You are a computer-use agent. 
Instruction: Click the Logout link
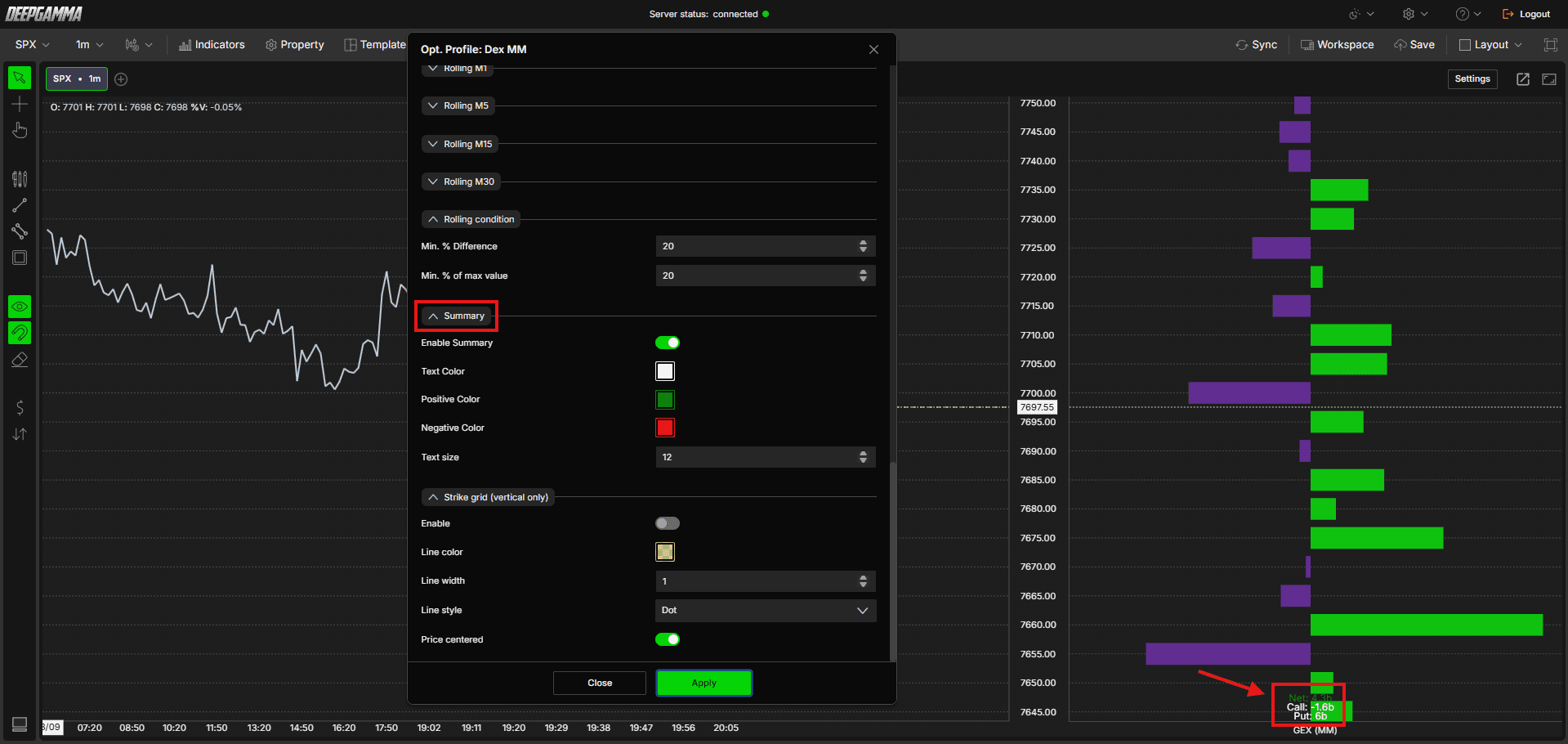1526,14
